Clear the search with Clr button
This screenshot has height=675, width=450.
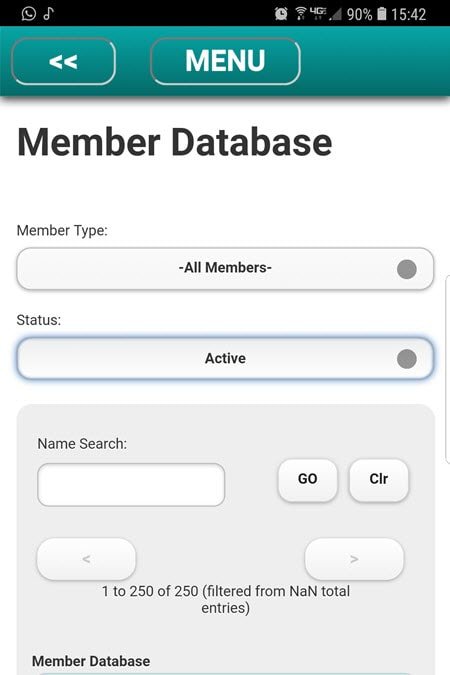coord(379,480)
